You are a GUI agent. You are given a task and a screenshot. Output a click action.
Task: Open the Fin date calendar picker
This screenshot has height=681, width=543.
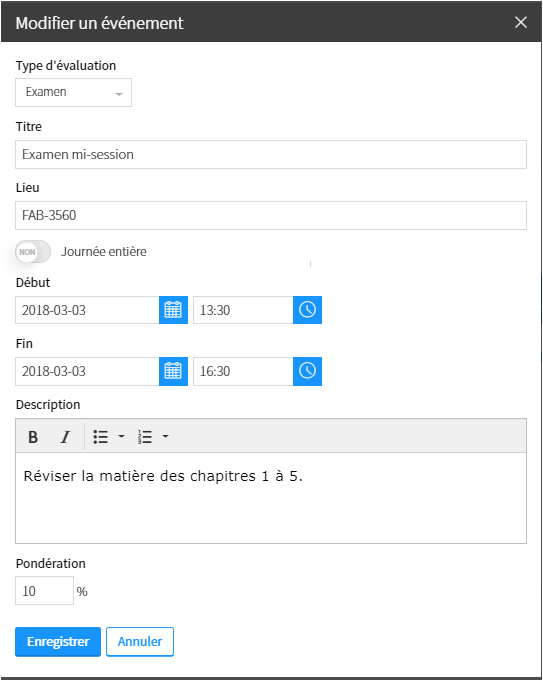pos(173,371)
